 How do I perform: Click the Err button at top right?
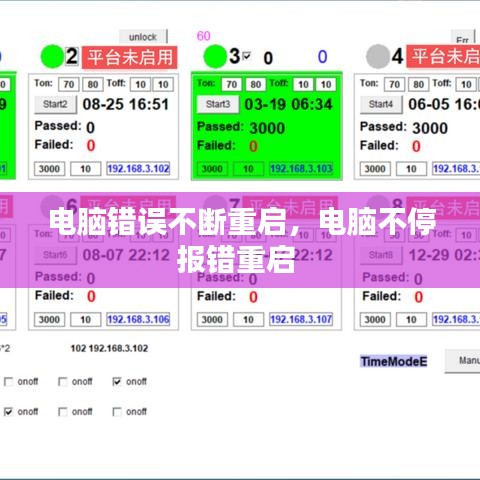(463, 39)
